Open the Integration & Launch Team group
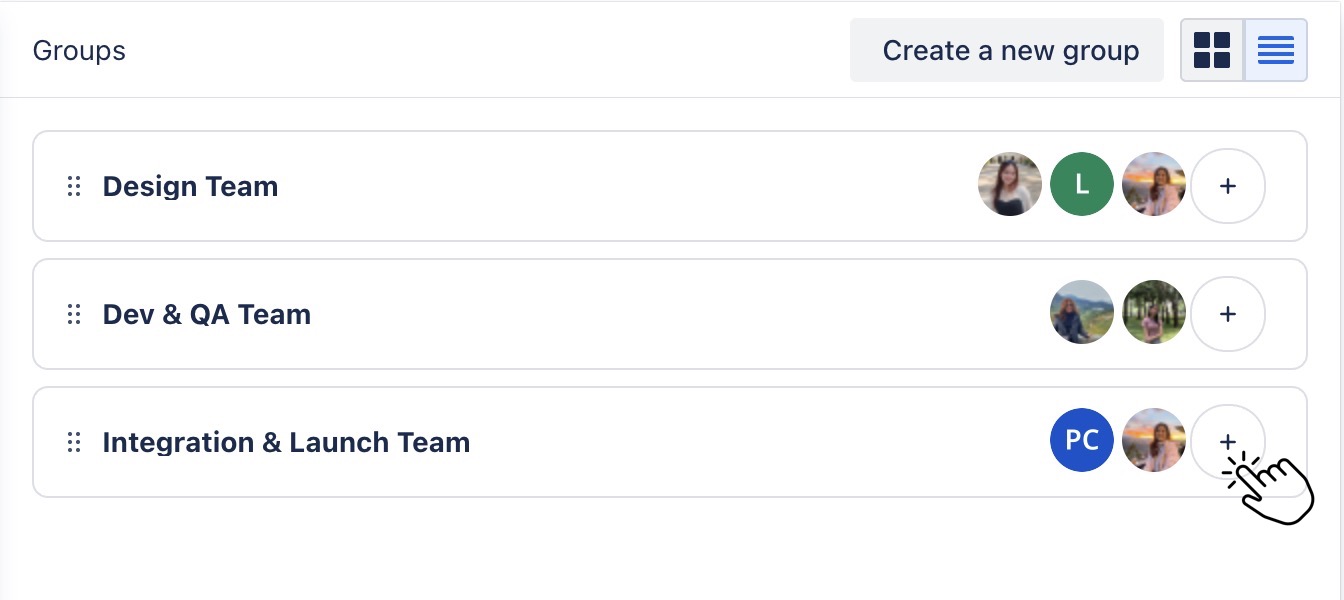Viewport: 1344px width, 600px height. (286, 442)
